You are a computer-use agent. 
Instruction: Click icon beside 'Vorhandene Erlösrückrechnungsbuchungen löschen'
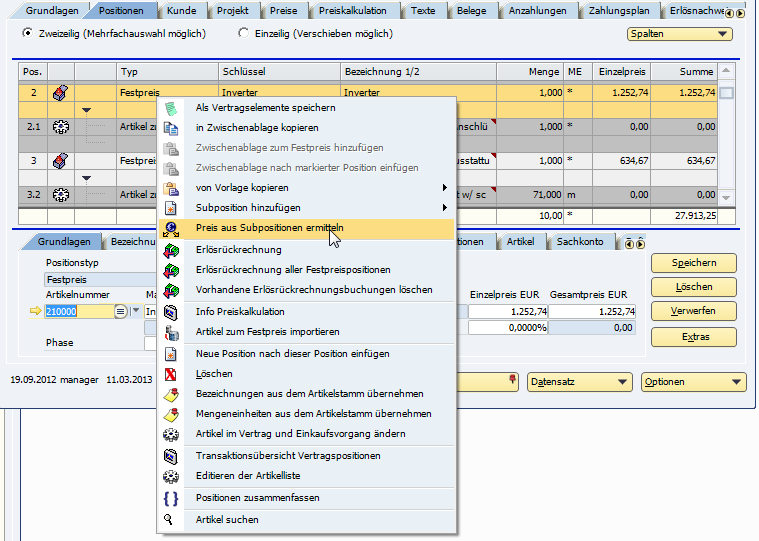pos(171,290)
